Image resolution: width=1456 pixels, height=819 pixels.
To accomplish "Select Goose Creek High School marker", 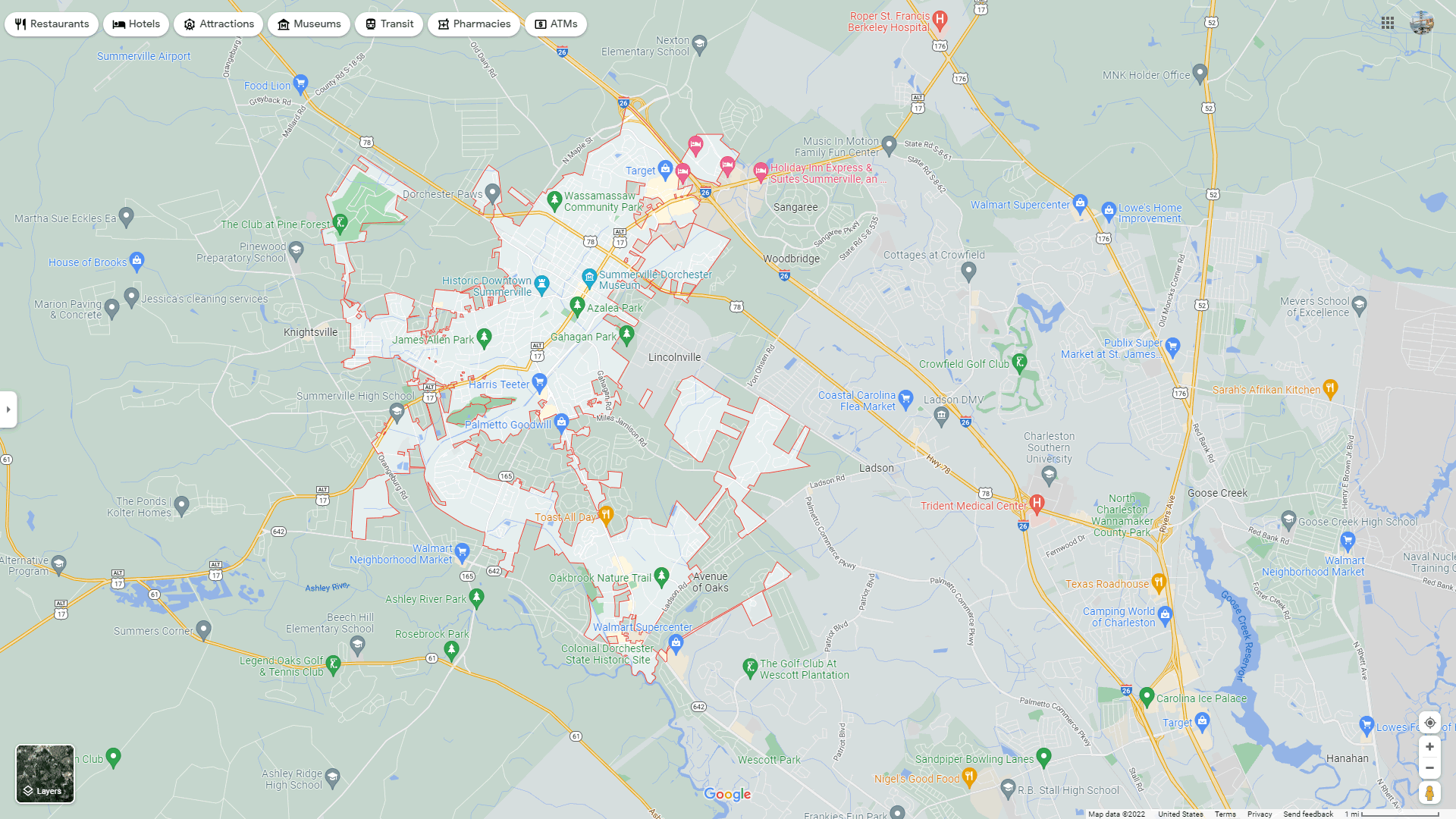I will click(1288, 520).
